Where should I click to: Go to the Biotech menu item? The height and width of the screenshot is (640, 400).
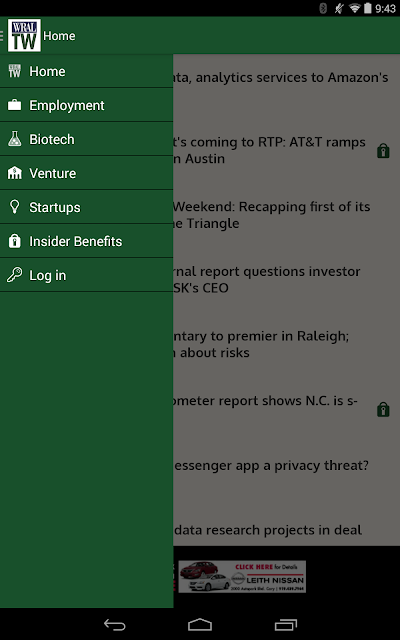(87, 139)
